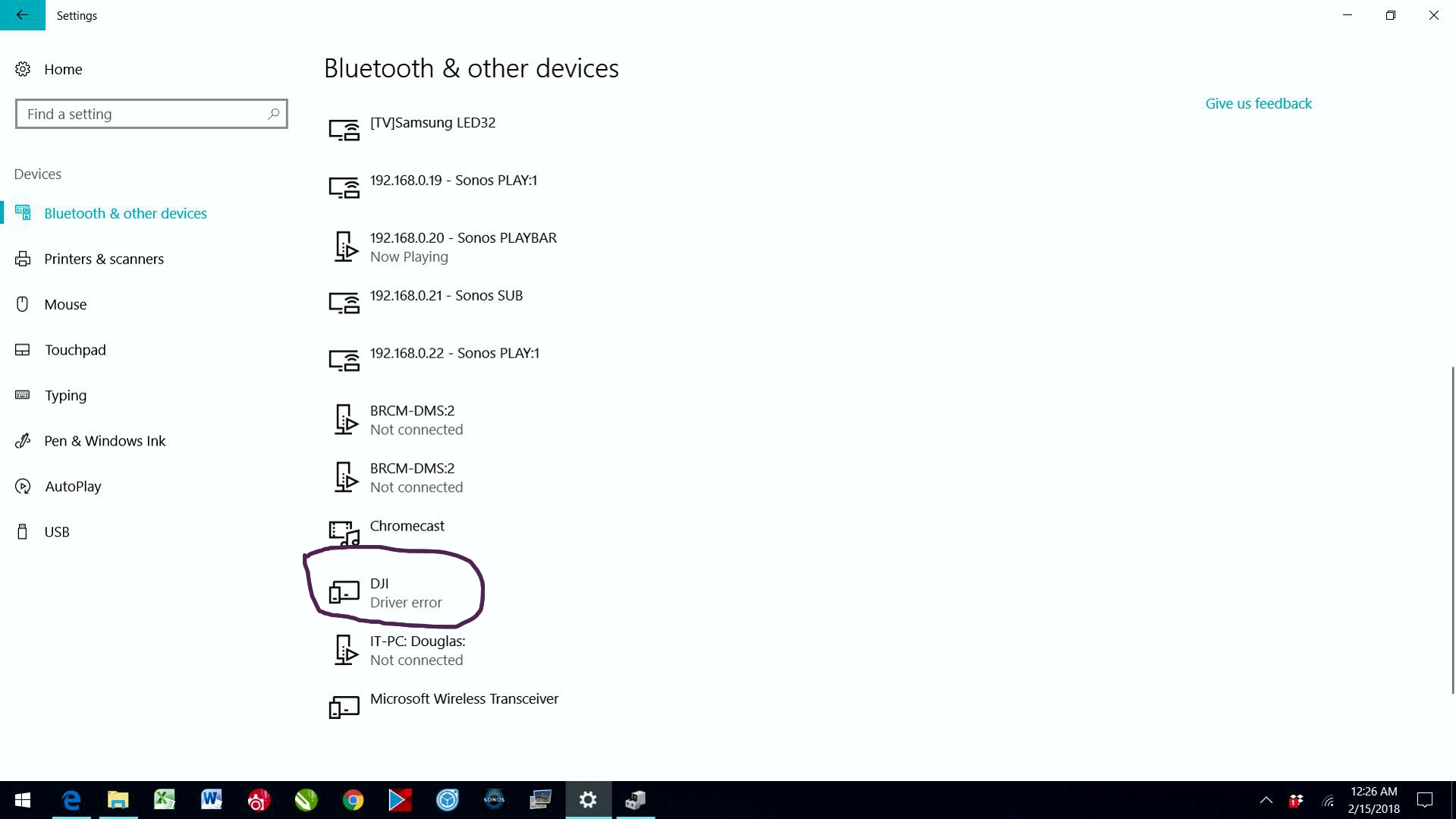
Task: Click the mouse icon in sidebar
Action: tap(23, 304)
